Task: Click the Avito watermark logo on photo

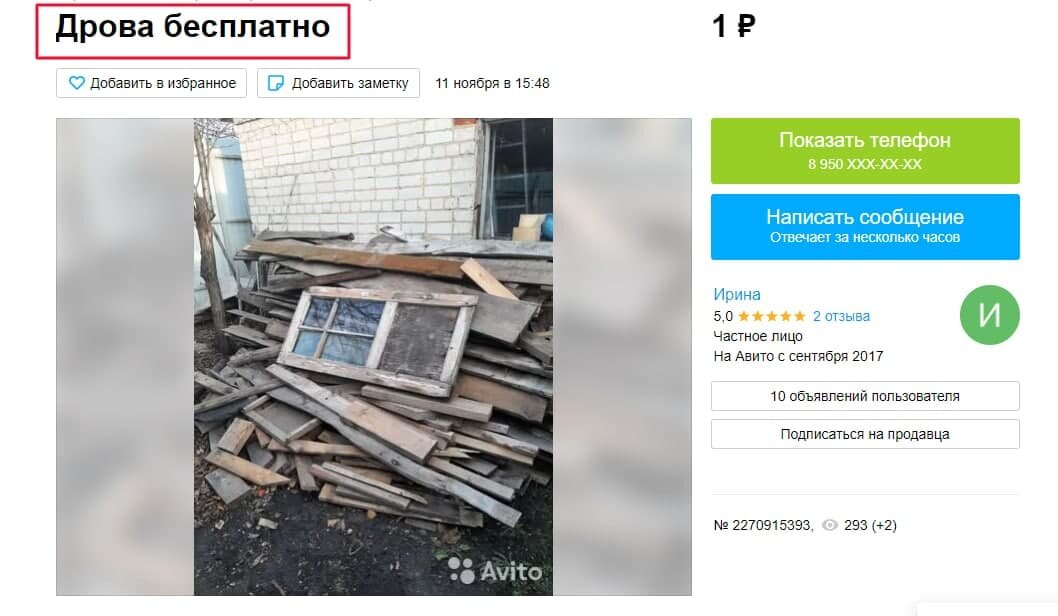Action: (495, 571)
